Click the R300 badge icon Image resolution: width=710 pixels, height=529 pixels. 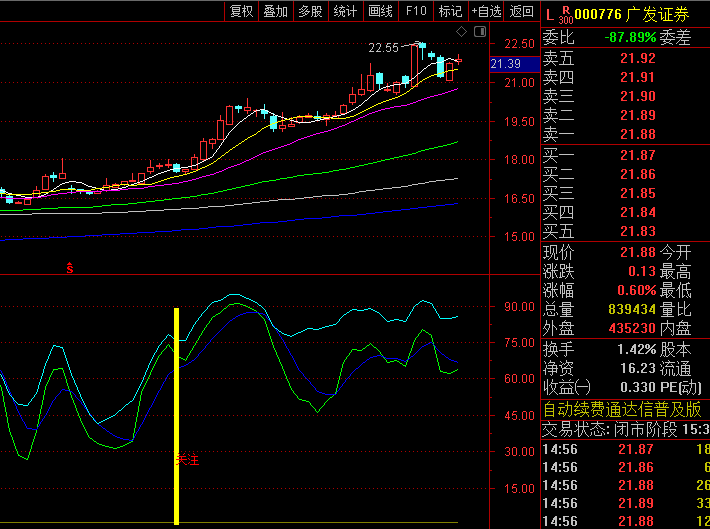[x=565, y=14]
